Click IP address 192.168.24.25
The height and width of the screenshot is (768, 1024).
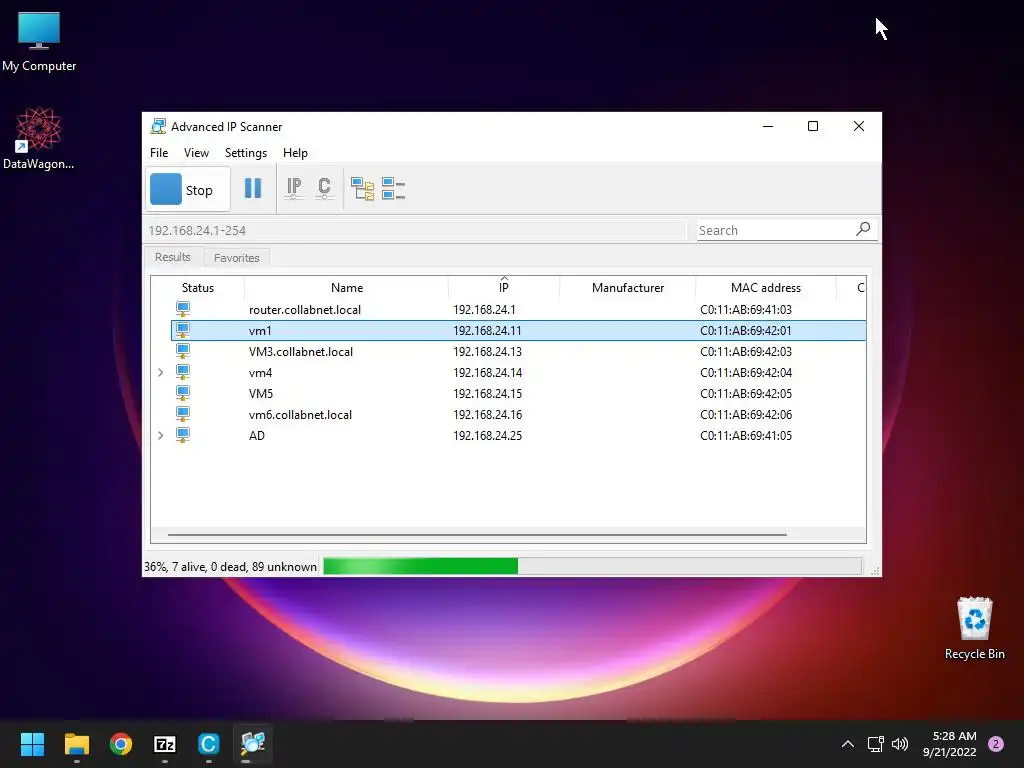[x=487, y=435]
